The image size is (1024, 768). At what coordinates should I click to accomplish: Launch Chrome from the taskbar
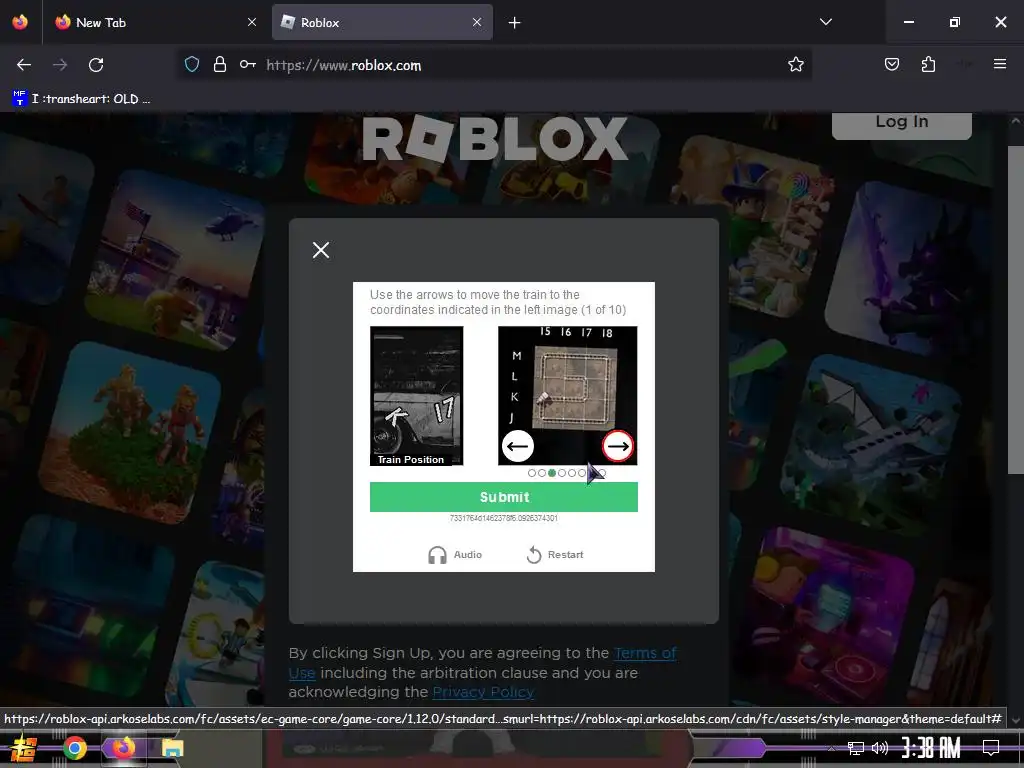coord(74,748)
